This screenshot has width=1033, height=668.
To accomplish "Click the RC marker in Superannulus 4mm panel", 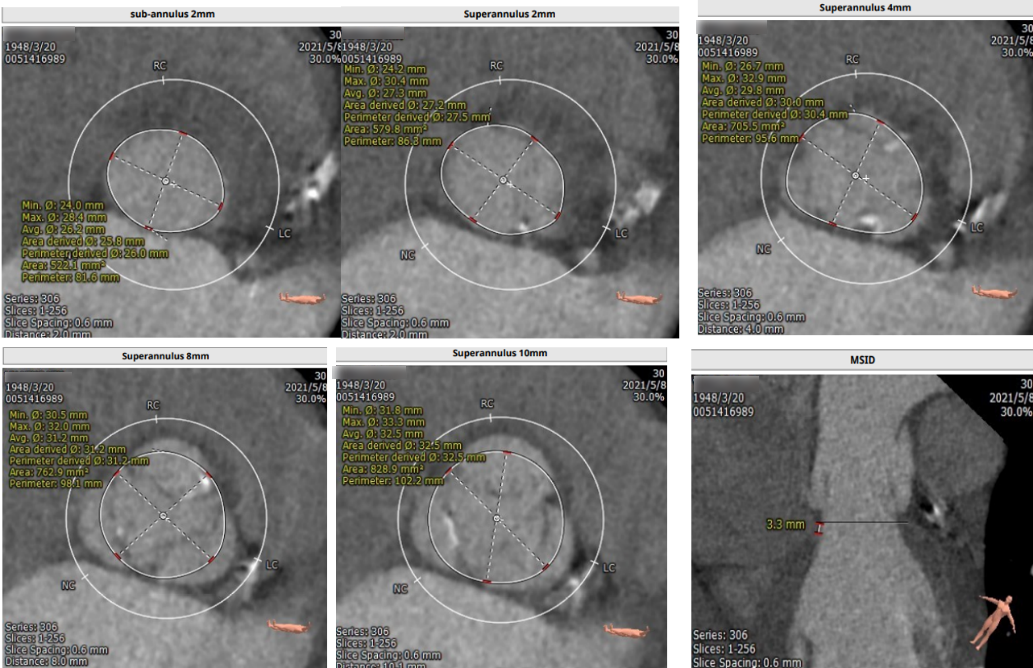I will point(852,59).
